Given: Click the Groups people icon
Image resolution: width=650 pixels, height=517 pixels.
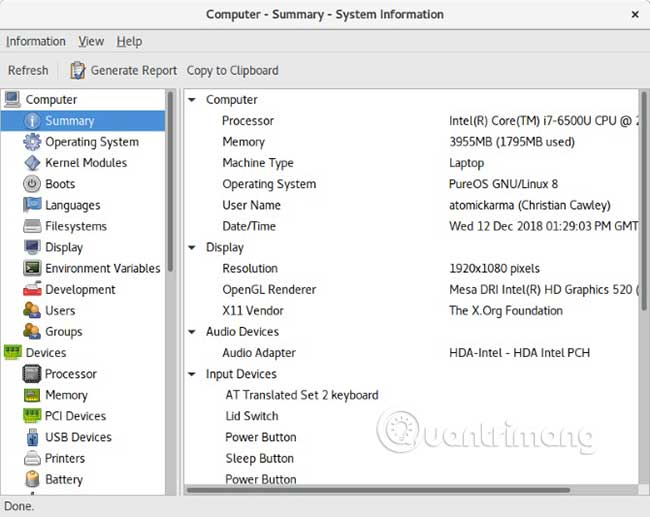Looking at the screenshot, I should (x=32, y=331).
